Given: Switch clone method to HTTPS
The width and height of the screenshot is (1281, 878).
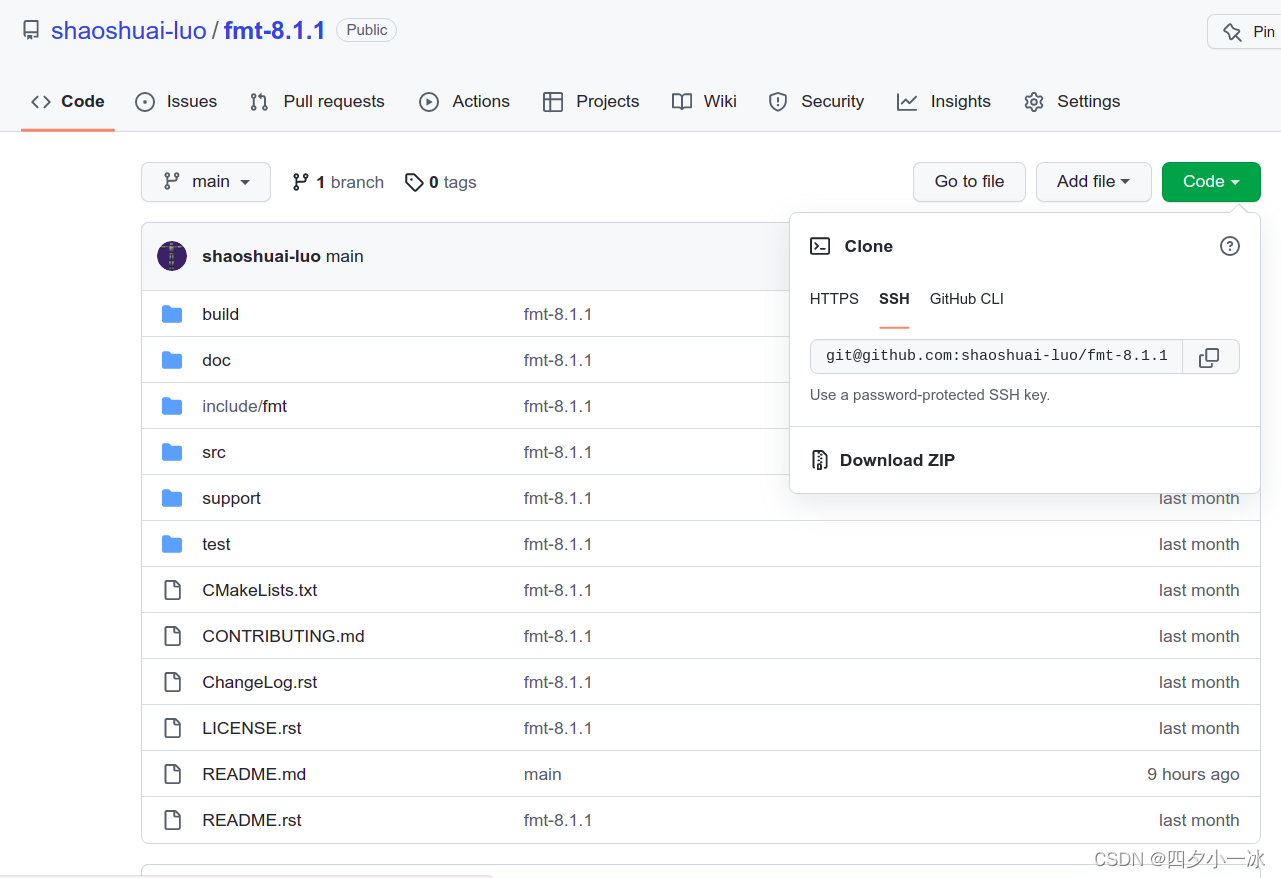Looking at the screenshot, I should [x=834, y=299].
